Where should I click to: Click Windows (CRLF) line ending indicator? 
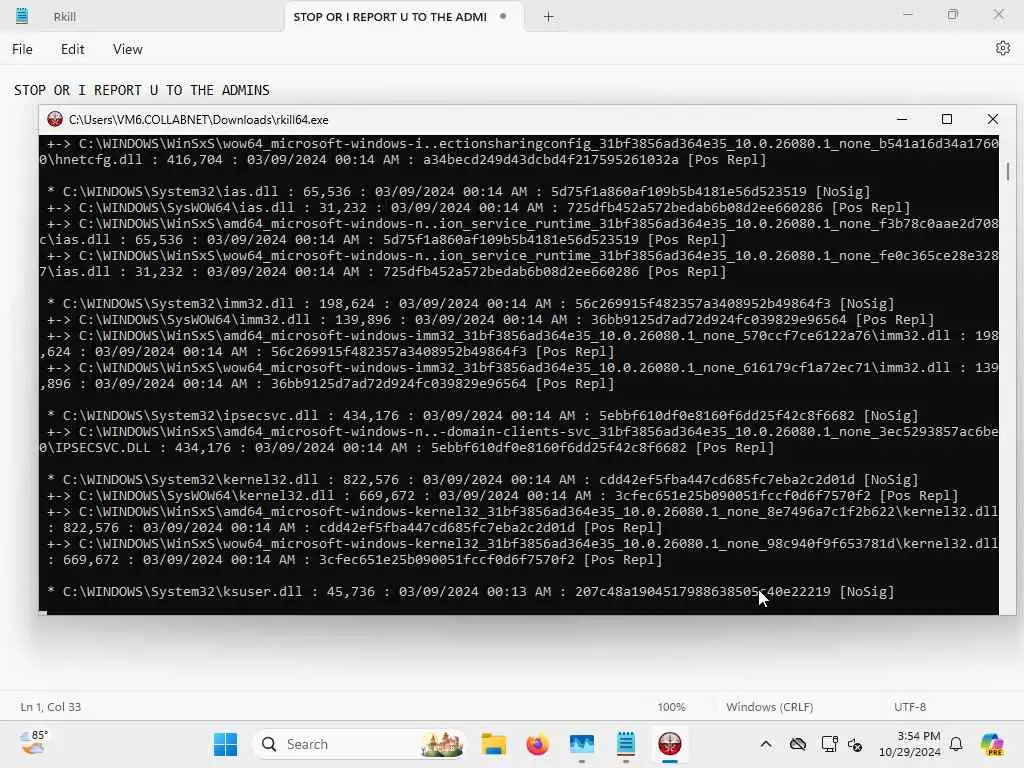pos(769,707)
